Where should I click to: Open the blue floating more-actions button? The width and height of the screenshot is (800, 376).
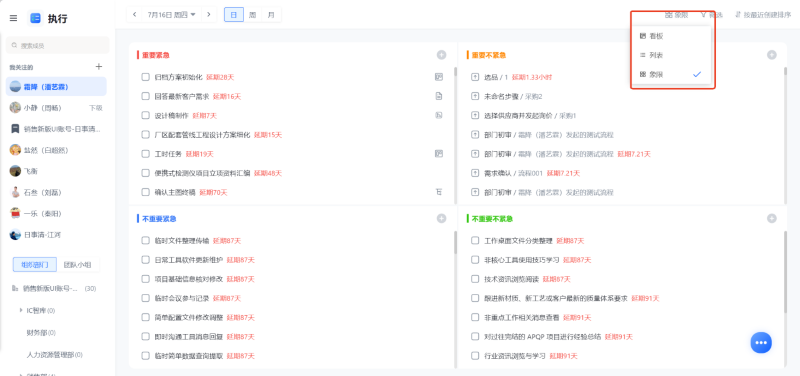(761, 342)
